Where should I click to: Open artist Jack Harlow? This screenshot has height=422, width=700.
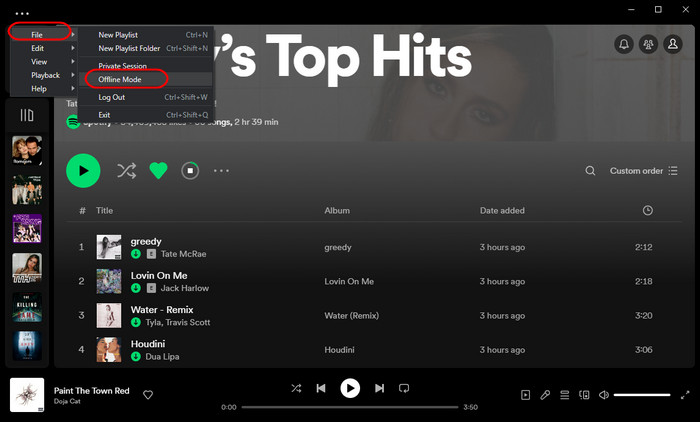(184, 288)
